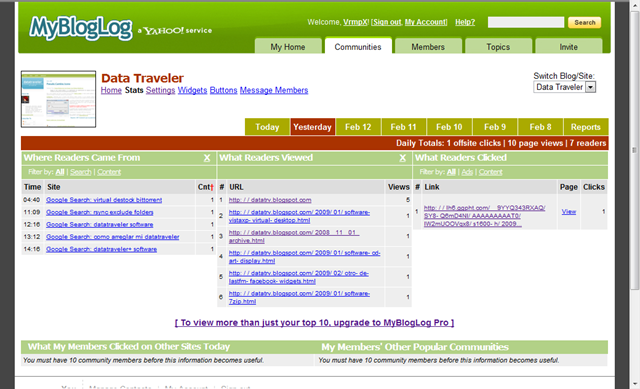640x389 pixels.
Task: Sort by the Cnt column arrow
Action: [x=212, y=187]
